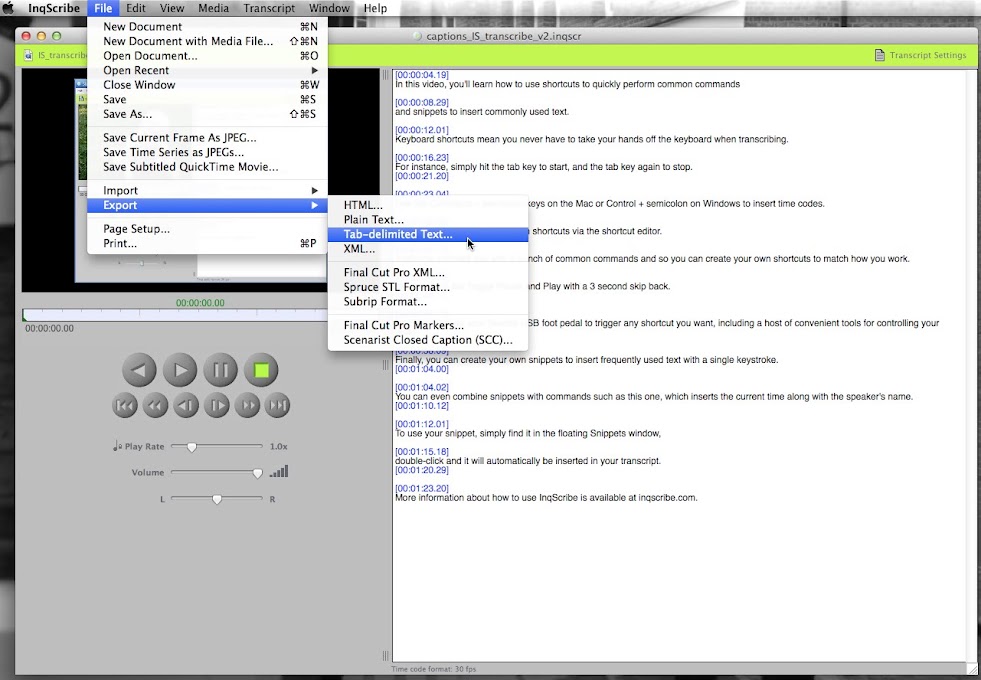Open the Transcript menu
The image size is (981, 680).
[269, 8]
